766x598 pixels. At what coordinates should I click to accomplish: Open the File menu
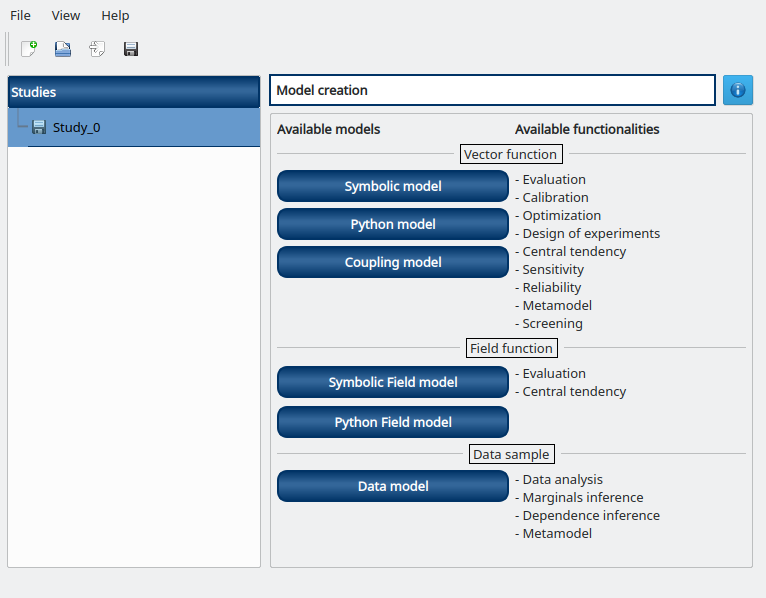pos(20,15)
